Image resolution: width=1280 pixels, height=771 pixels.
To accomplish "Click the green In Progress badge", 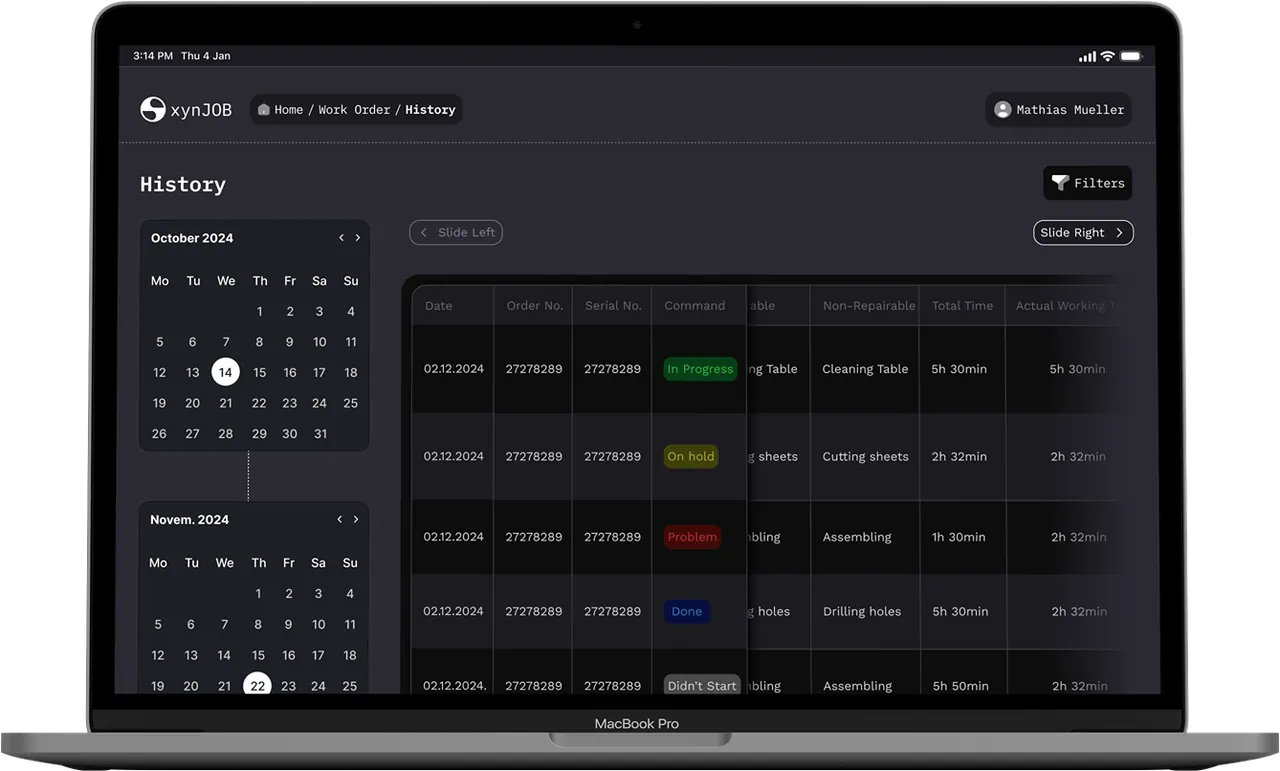I will (700, 368).
